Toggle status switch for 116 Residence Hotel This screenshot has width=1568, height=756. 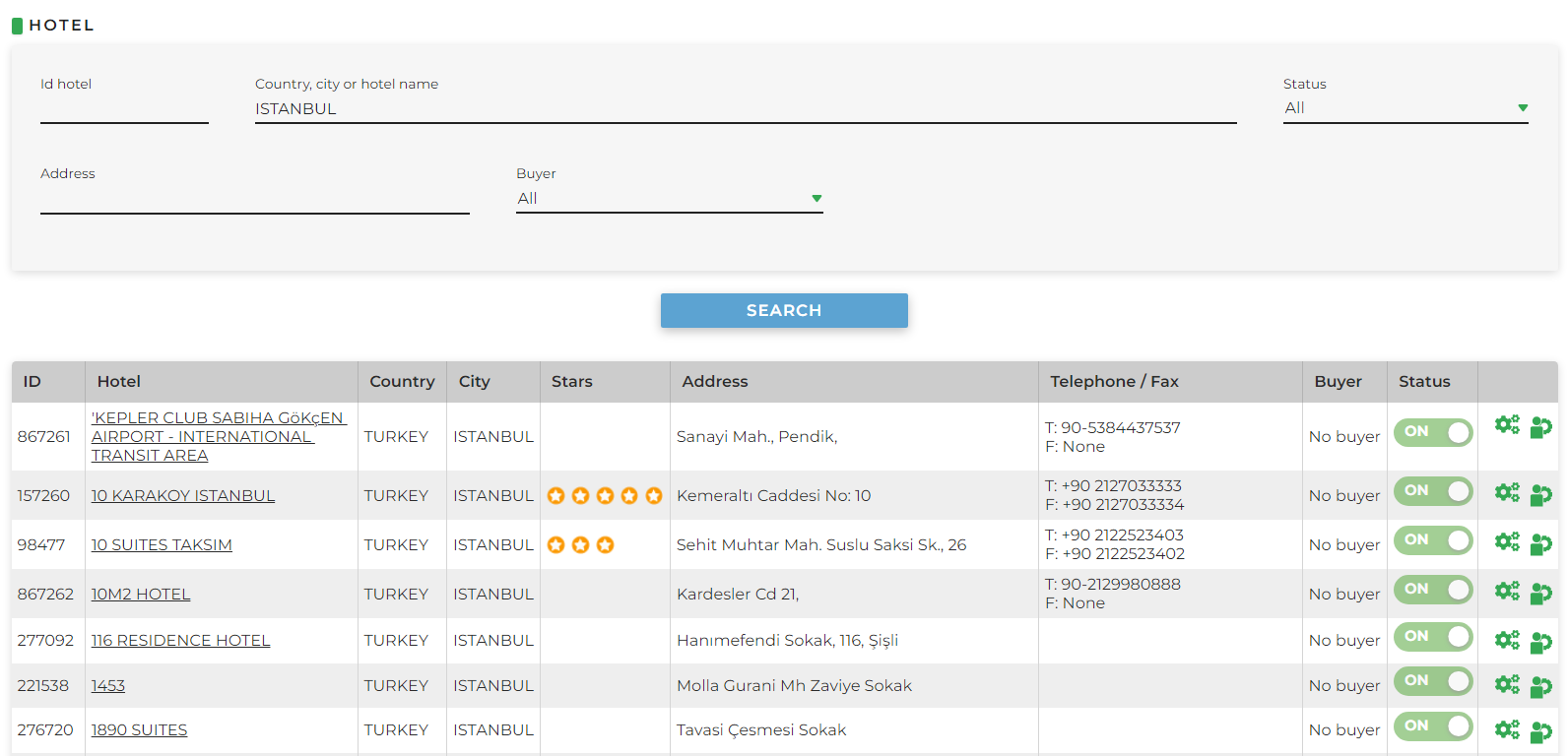pos(1433,637)
